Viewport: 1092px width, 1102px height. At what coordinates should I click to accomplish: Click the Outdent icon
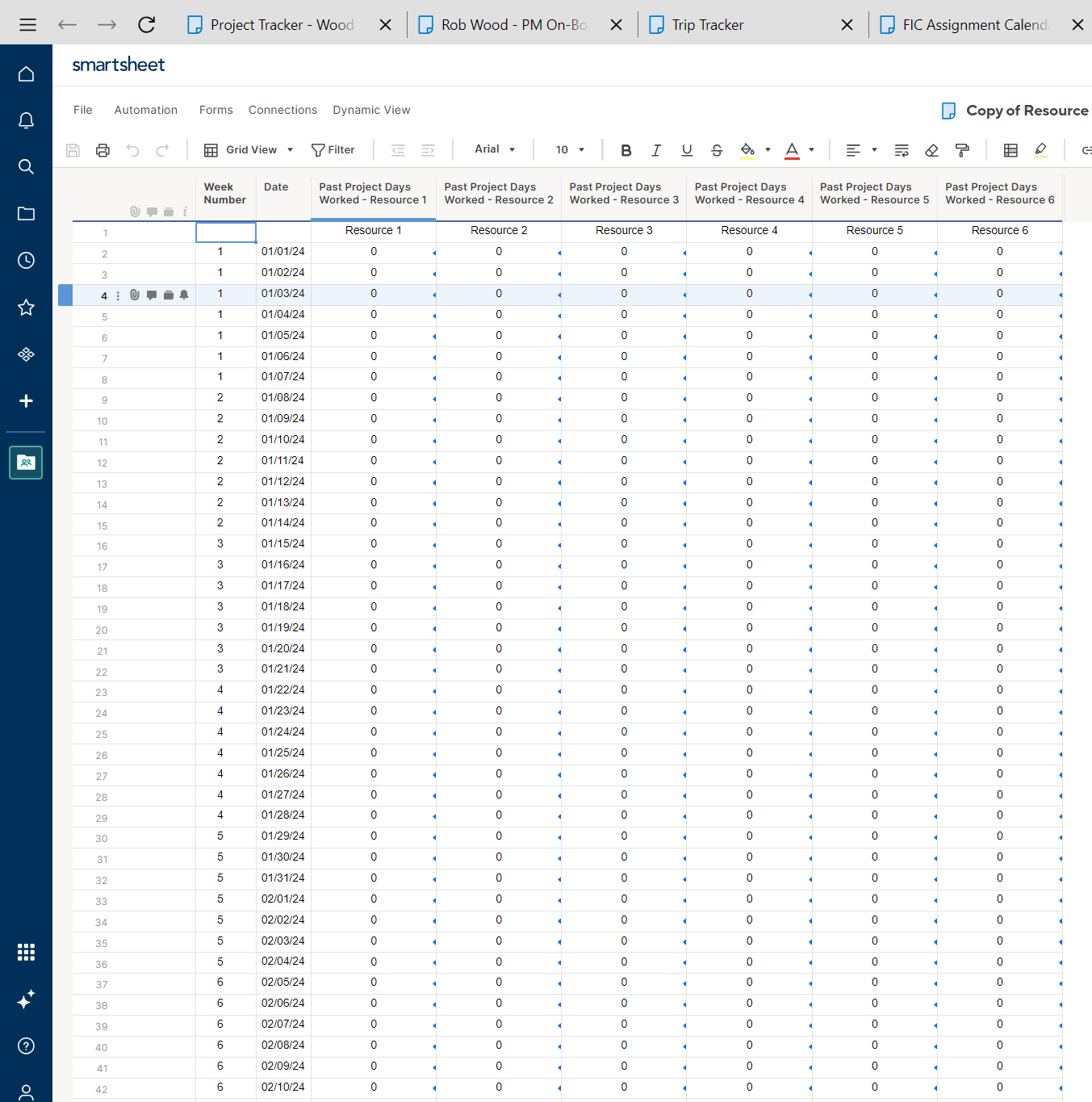click(x=398, y=150)
